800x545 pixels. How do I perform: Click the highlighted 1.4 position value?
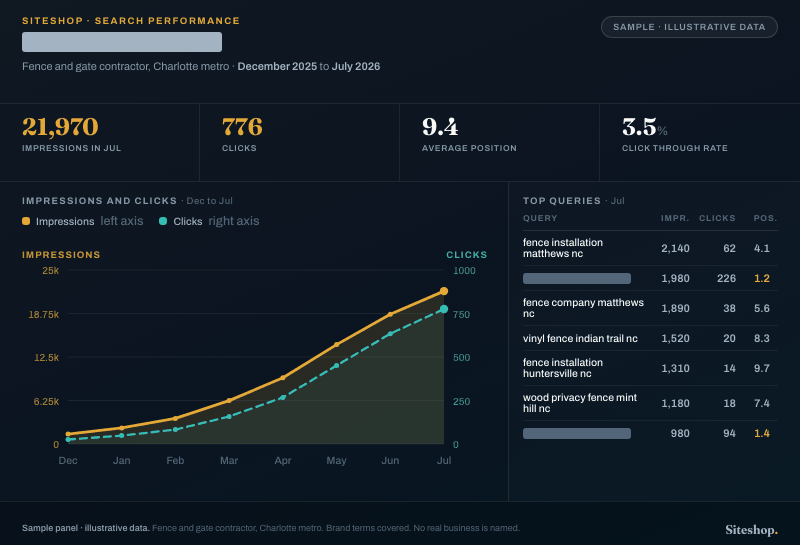click(762, 433)
